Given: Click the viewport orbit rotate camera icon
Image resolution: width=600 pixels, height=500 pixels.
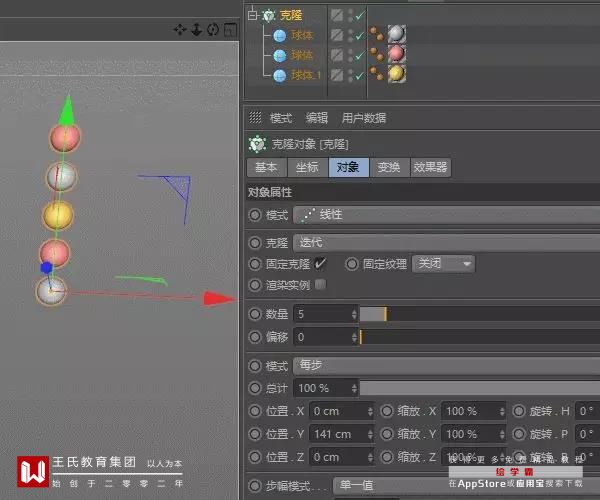Looking at the screenshot, I should (x=213, y=29).
